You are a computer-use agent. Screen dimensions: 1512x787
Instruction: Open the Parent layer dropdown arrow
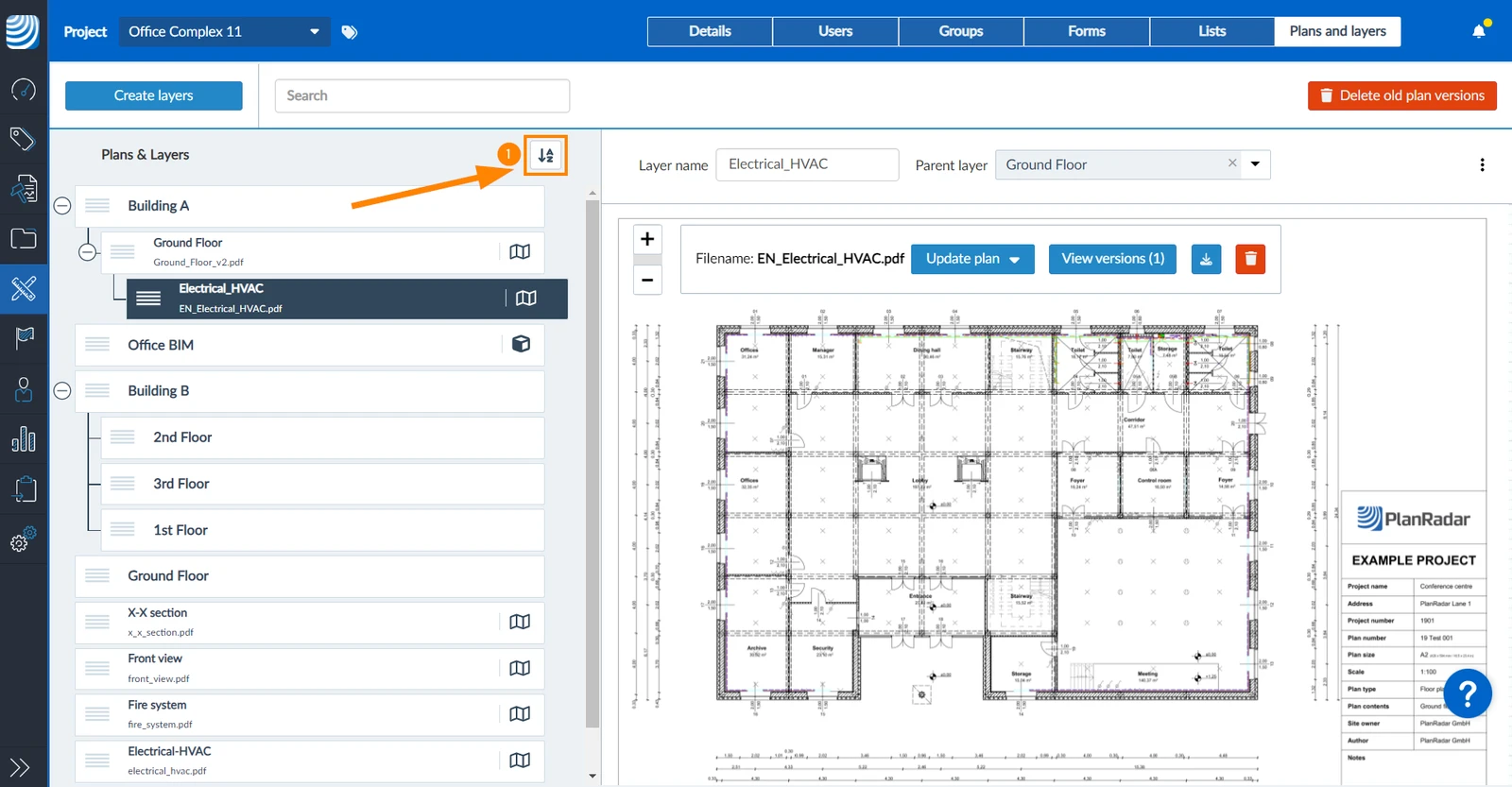(1255, 164)
